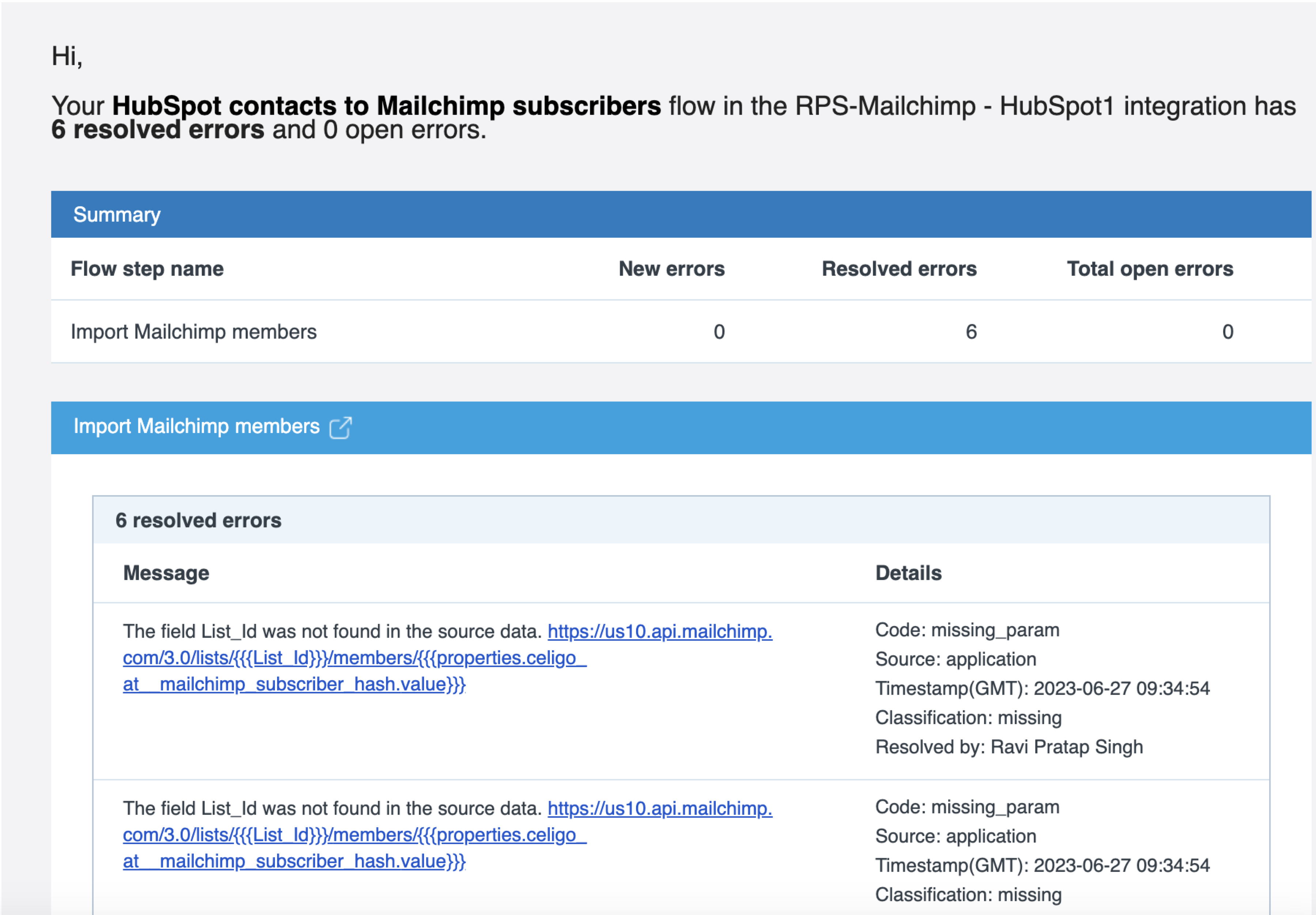Select Import Mailchimp members row in Summary
The image size is (1316, 915).
(x=193, y=332)
